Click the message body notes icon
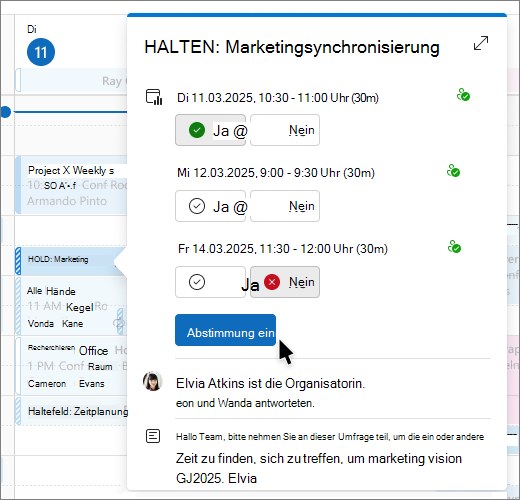520x500 pixels. coord(153,436)
